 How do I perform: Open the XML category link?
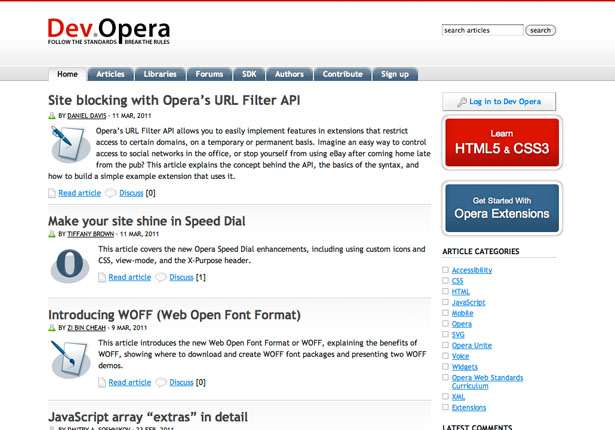tap(459, 397)
